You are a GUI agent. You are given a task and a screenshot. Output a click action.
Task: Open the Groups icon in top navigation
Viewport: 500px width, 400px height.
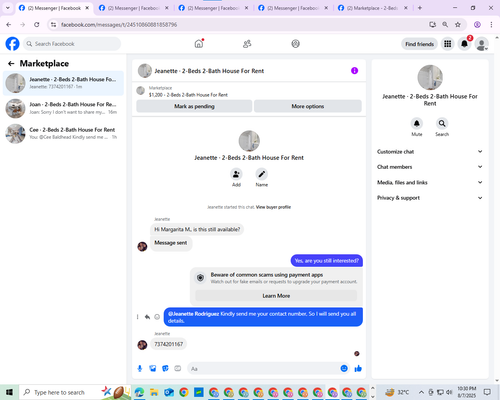point(295,44)
